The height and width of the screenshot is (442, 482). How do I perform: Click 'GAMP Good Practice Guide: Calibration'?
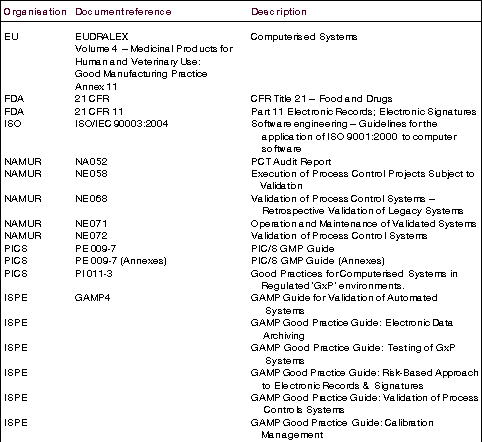342,423
